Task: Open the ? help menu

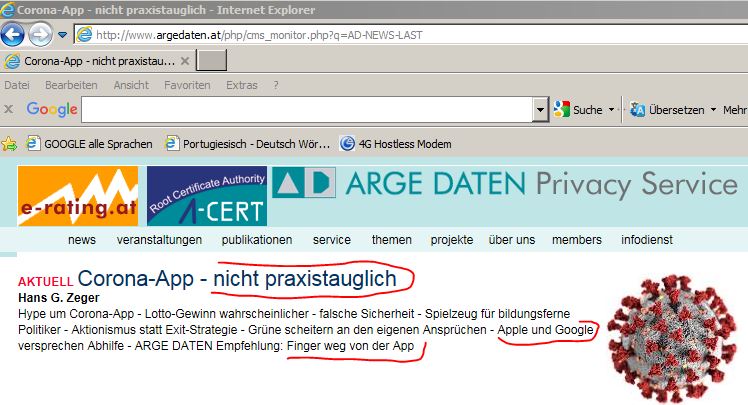Action: [x=276, y=85]
